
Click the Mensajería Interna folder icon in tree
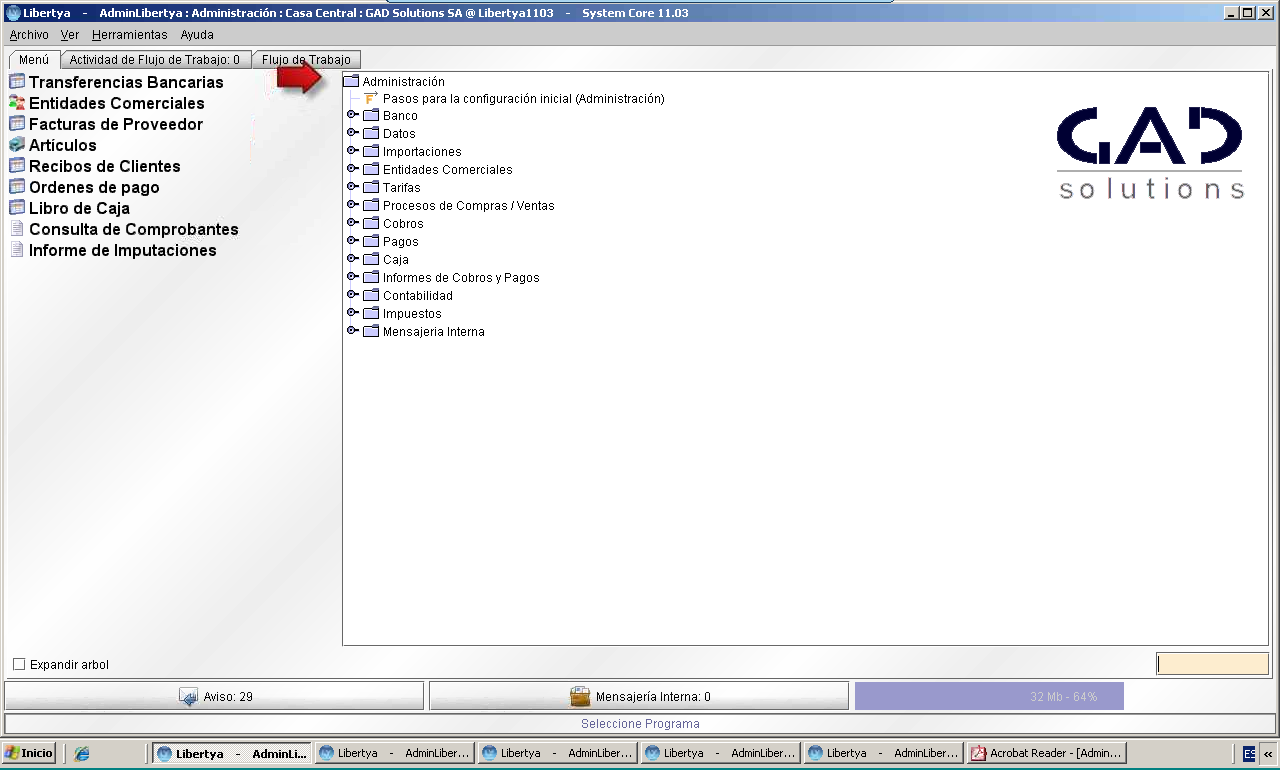[371, 332]
